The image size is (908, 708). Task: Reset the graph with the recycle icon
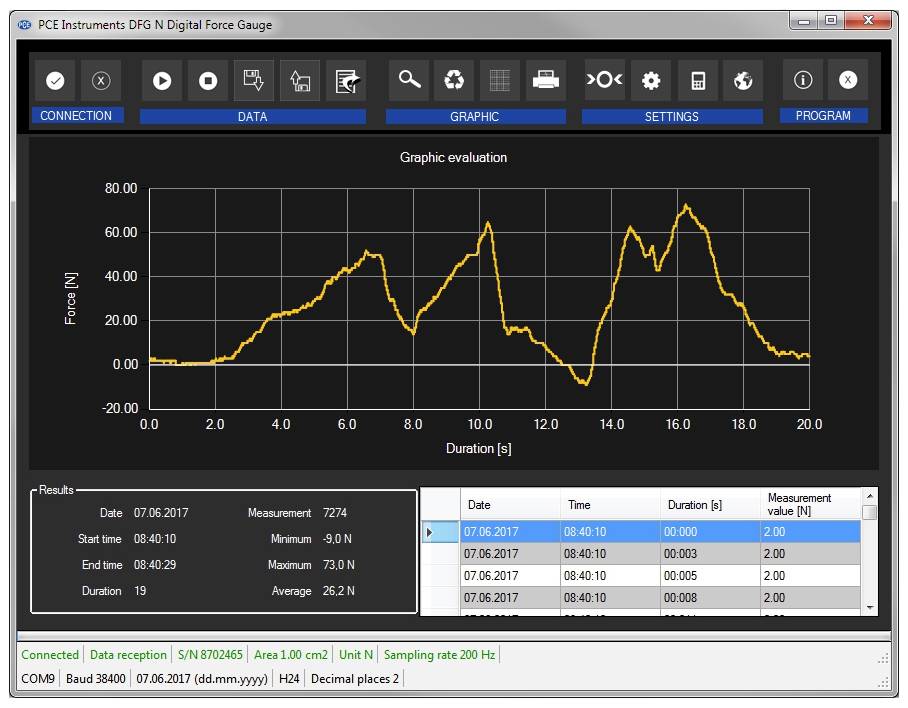pos(455,81)
